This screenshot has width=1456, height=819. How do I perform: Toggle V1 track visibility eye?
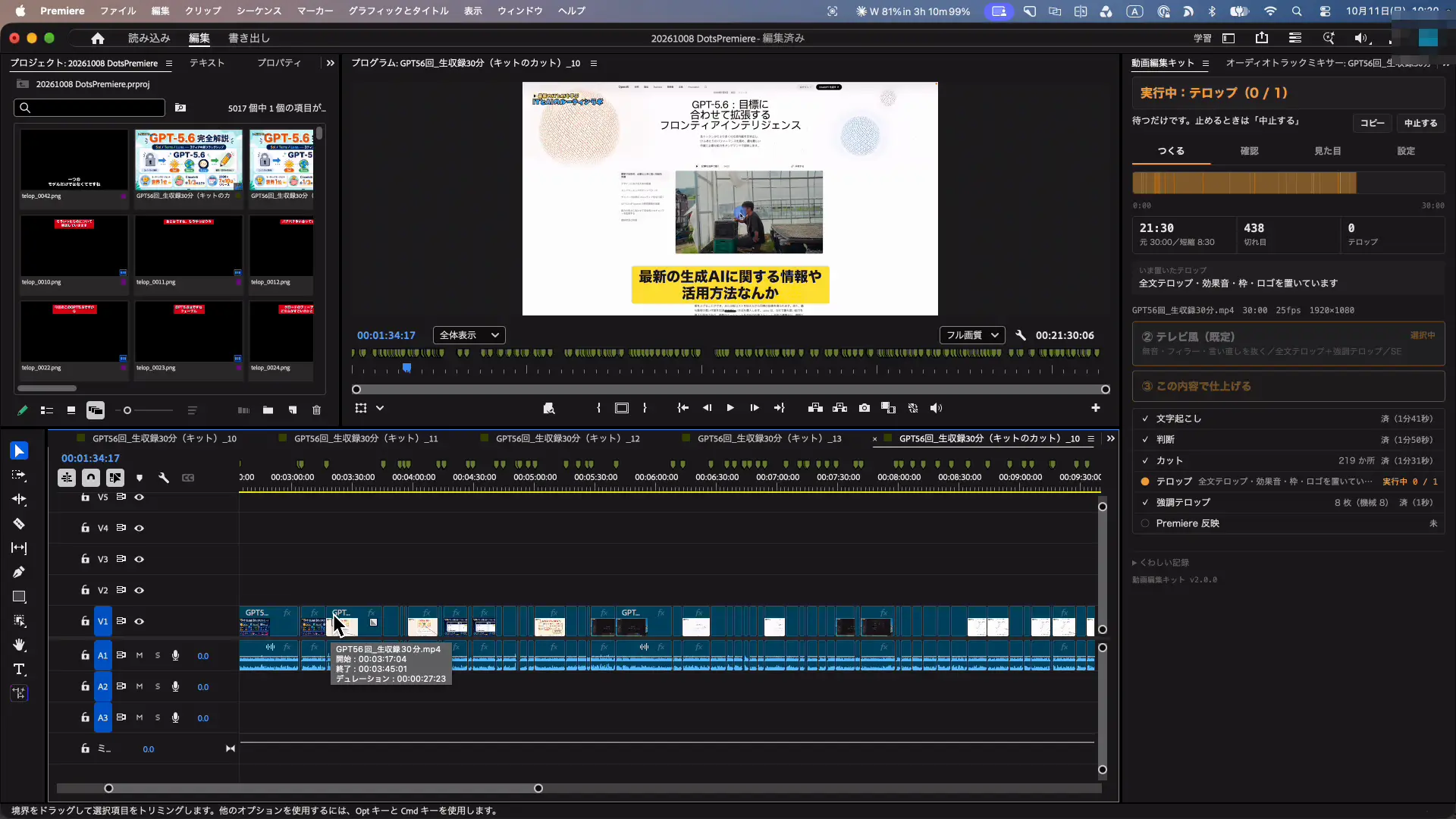[140, 621]
